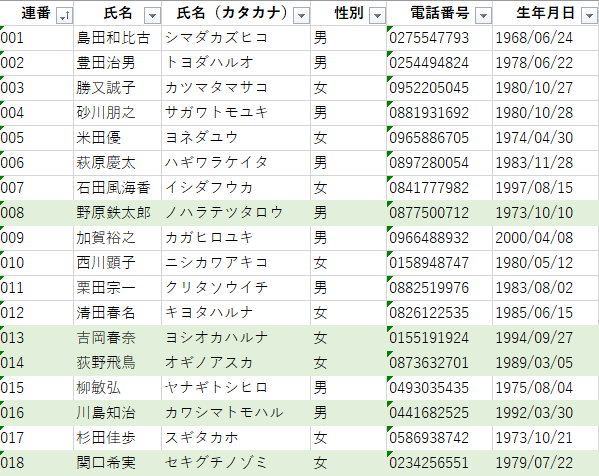Click katakana cell ヨシオカハルナ

(x=236, y=338)
